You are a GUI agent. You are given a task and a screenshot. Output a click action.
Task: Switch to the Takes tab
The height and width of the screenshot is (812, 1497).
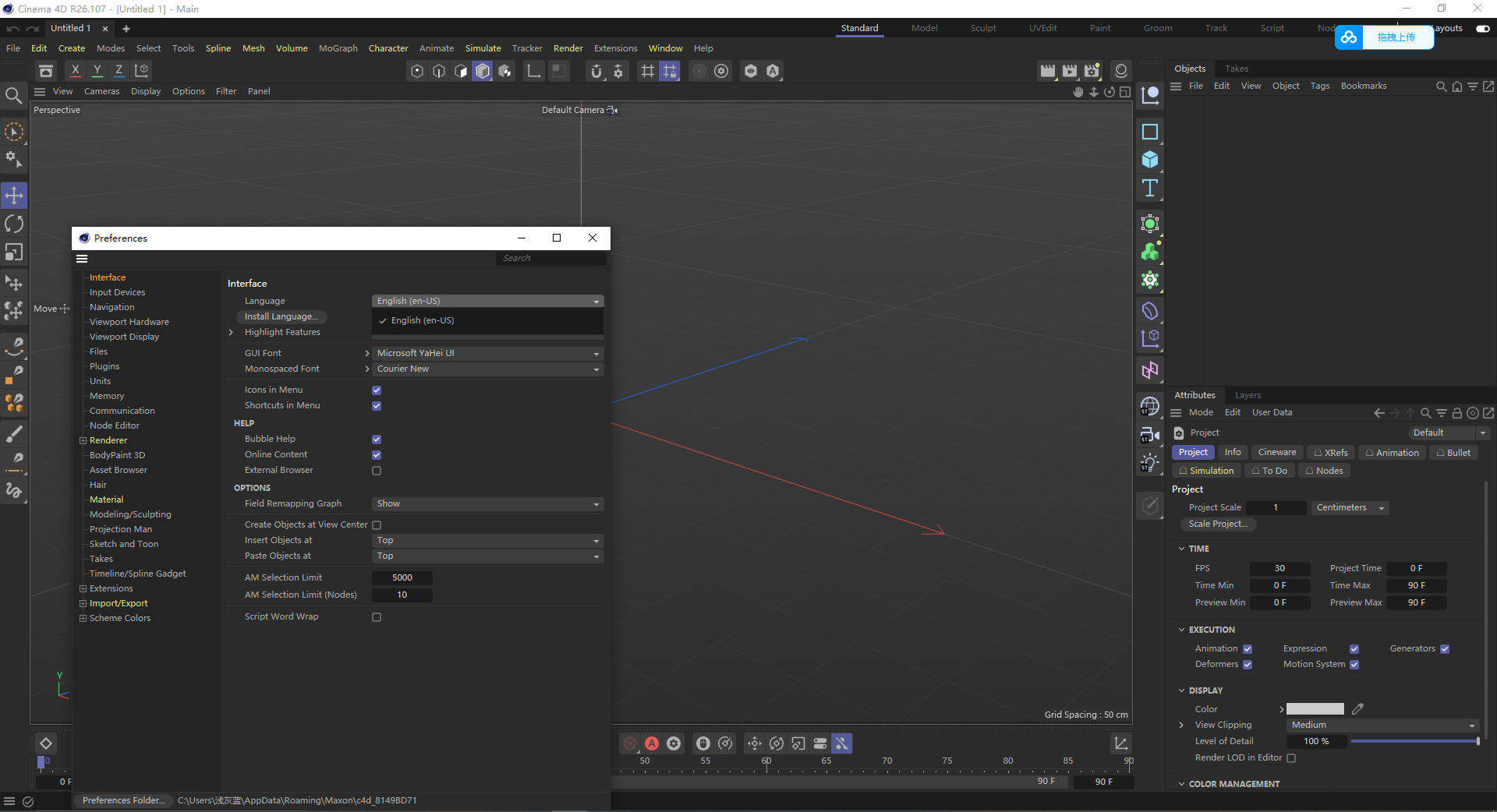coord(1236,69)
